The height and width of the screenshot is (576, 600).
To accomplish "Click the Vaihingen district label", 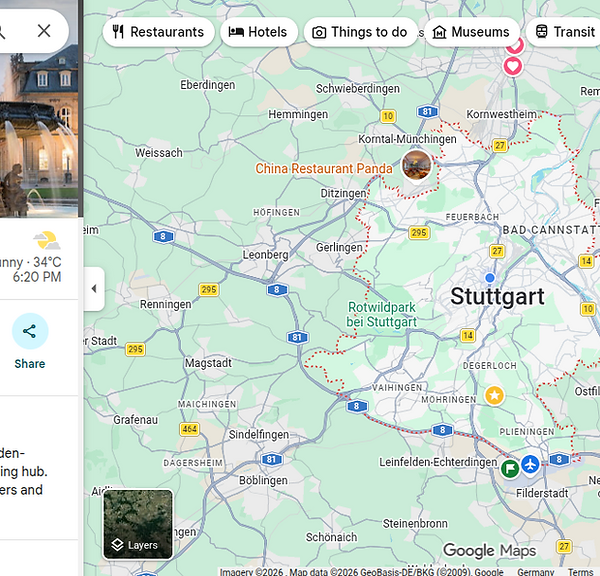I will point(397,388).
